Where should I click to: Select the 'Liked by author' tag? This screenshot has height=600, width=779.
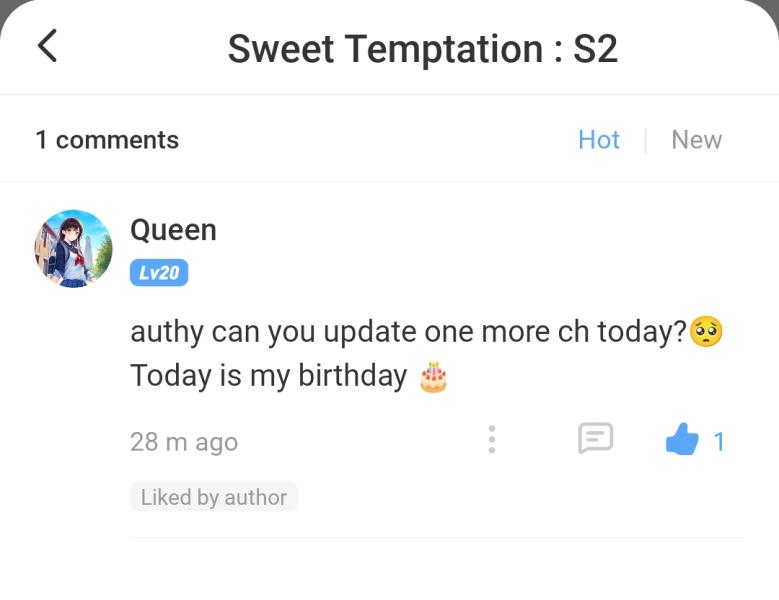pyautogui.click(x=214, y=497)
